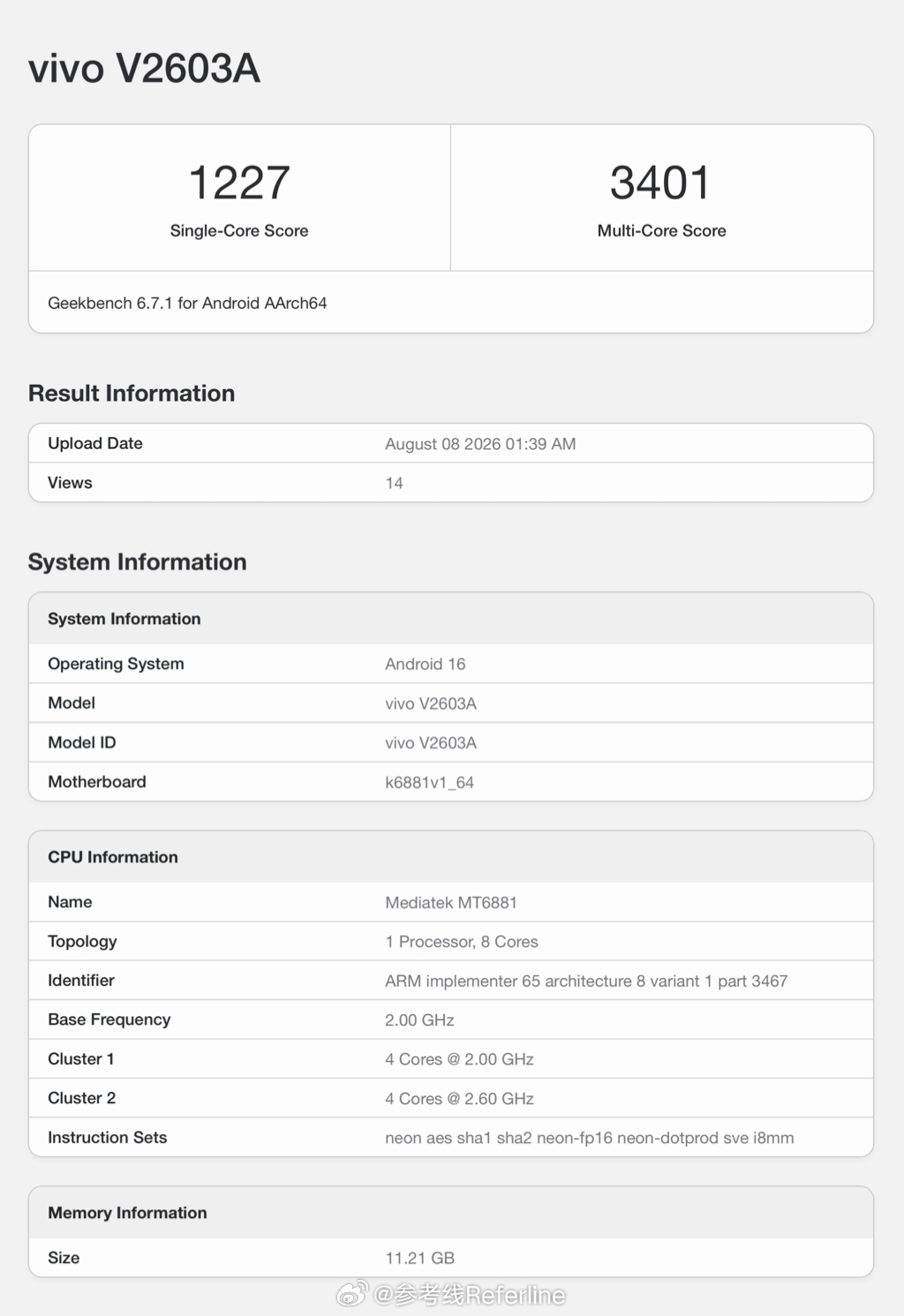Click the CPU Information table header
The width and height of the screenshot is (904, 1316).
[x=113, y=857]
